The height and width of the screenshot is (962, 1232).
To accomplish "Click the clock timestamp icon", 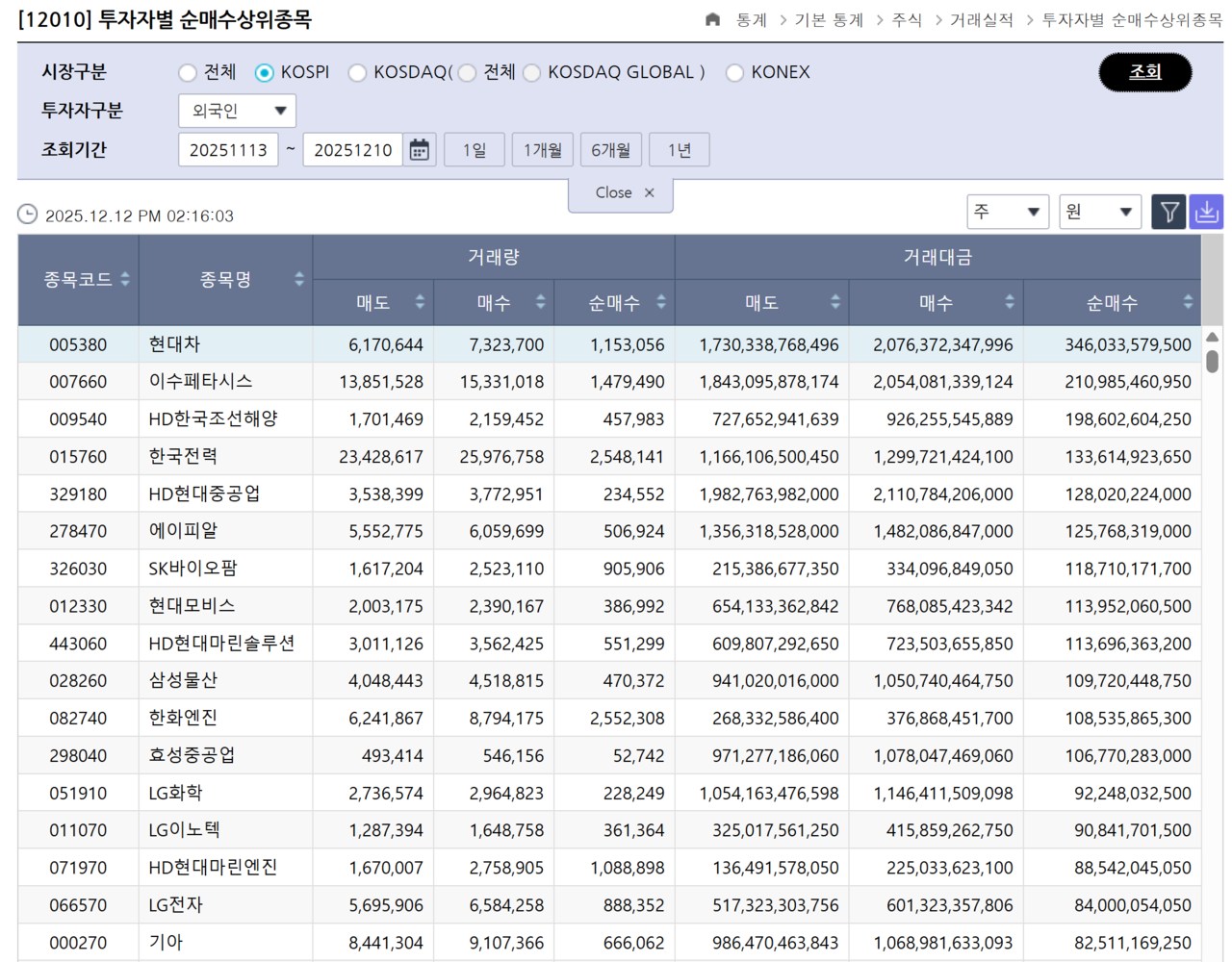I will 28,215.
